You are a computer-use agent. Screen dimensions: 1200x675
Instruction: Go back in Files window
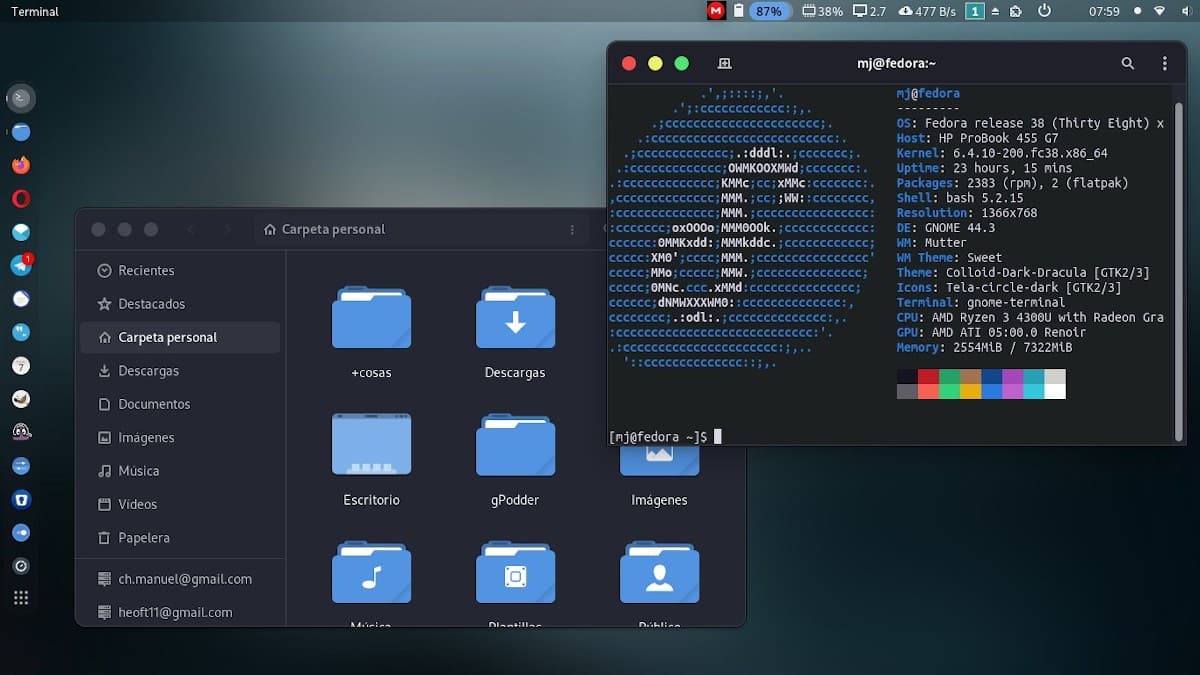coord(191,229)
